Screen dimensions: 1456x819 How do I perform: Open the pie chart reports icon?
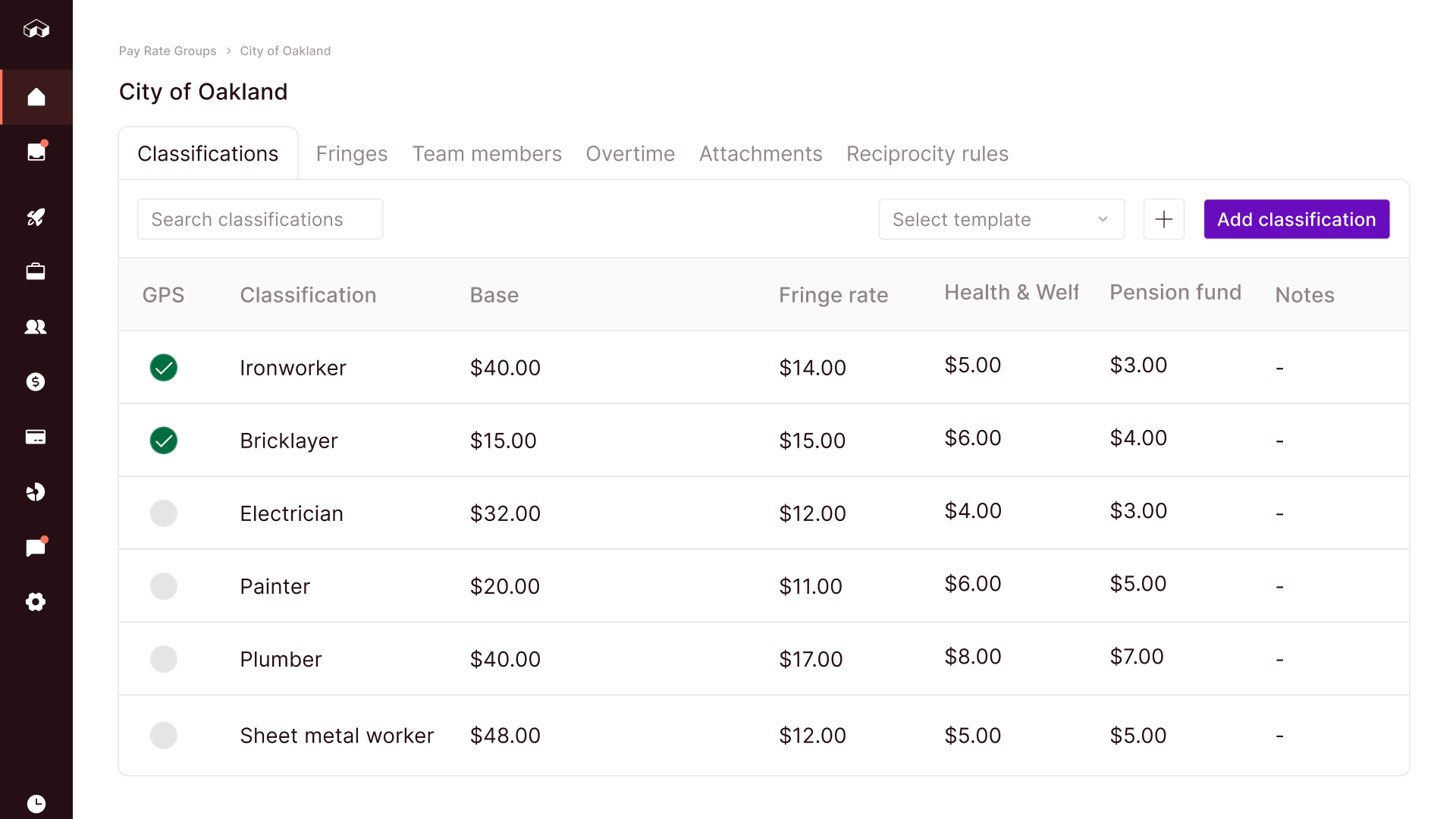coord(36,492)
